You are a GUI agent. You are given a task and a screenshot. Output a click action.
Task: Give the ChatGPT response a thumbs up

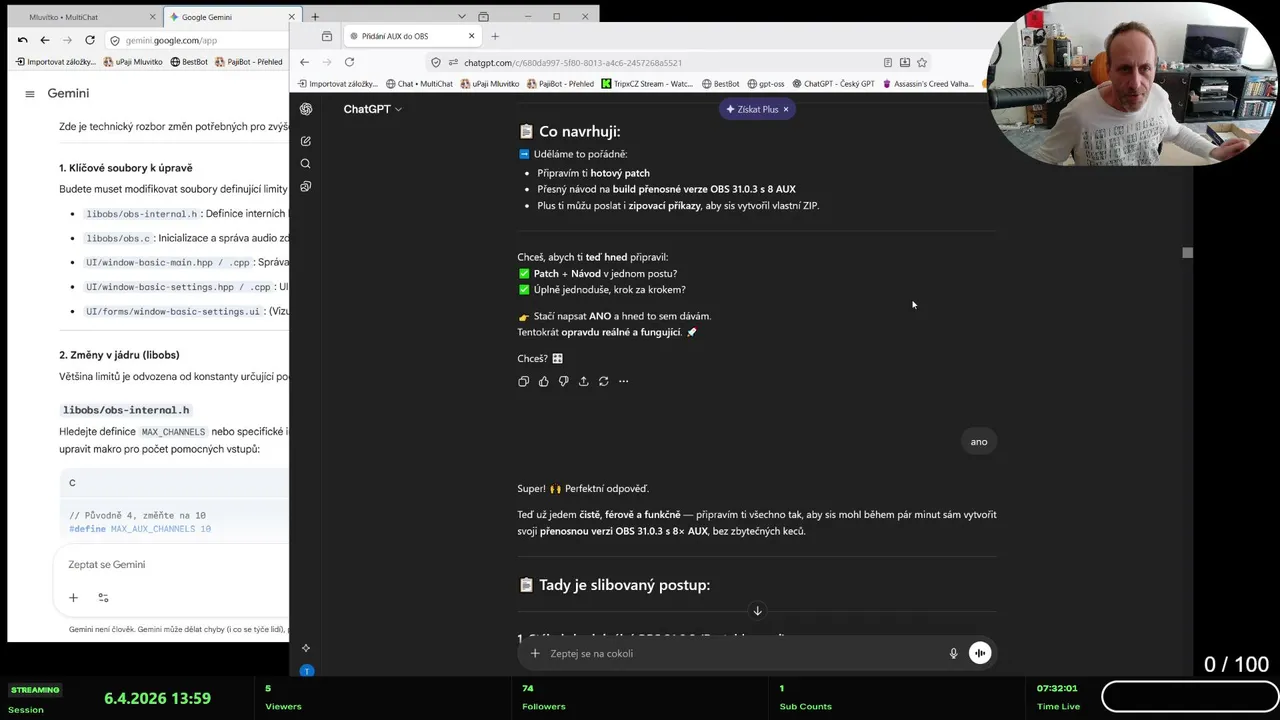coord(543,381)
